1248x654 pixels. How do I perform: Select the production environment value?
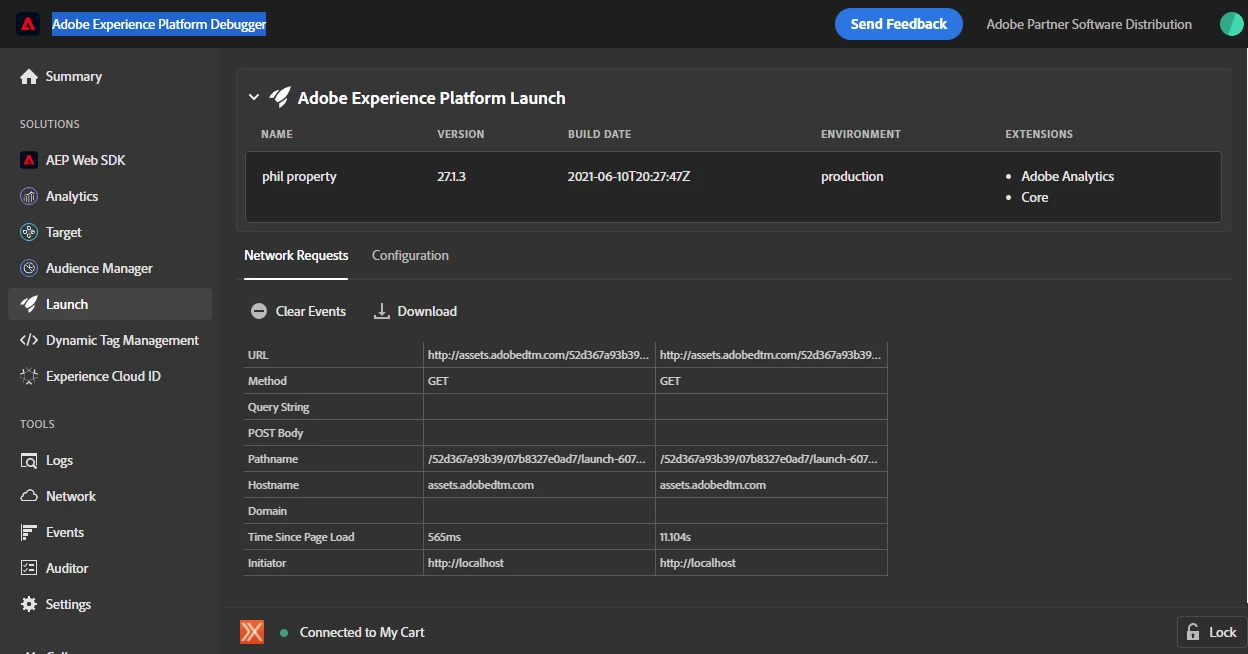pos(852,176)
